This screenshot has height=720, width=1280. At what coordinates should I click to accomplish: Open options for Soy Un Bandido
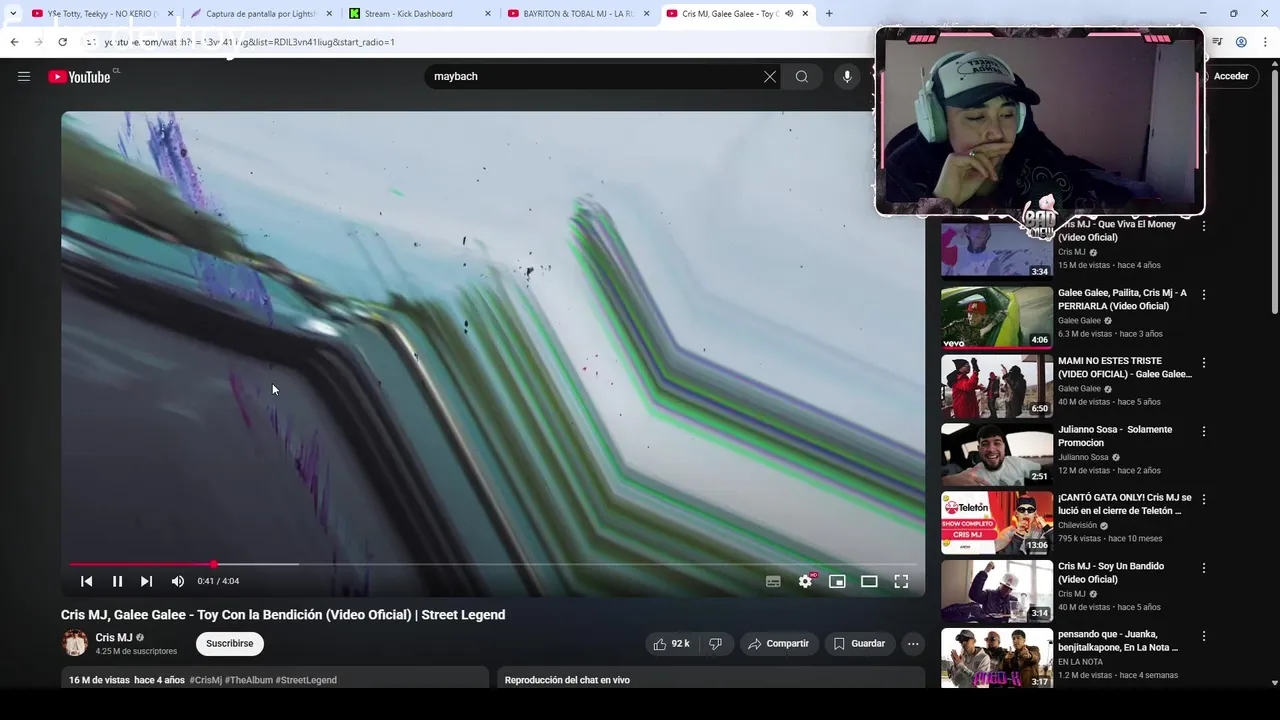(1204, 568)
